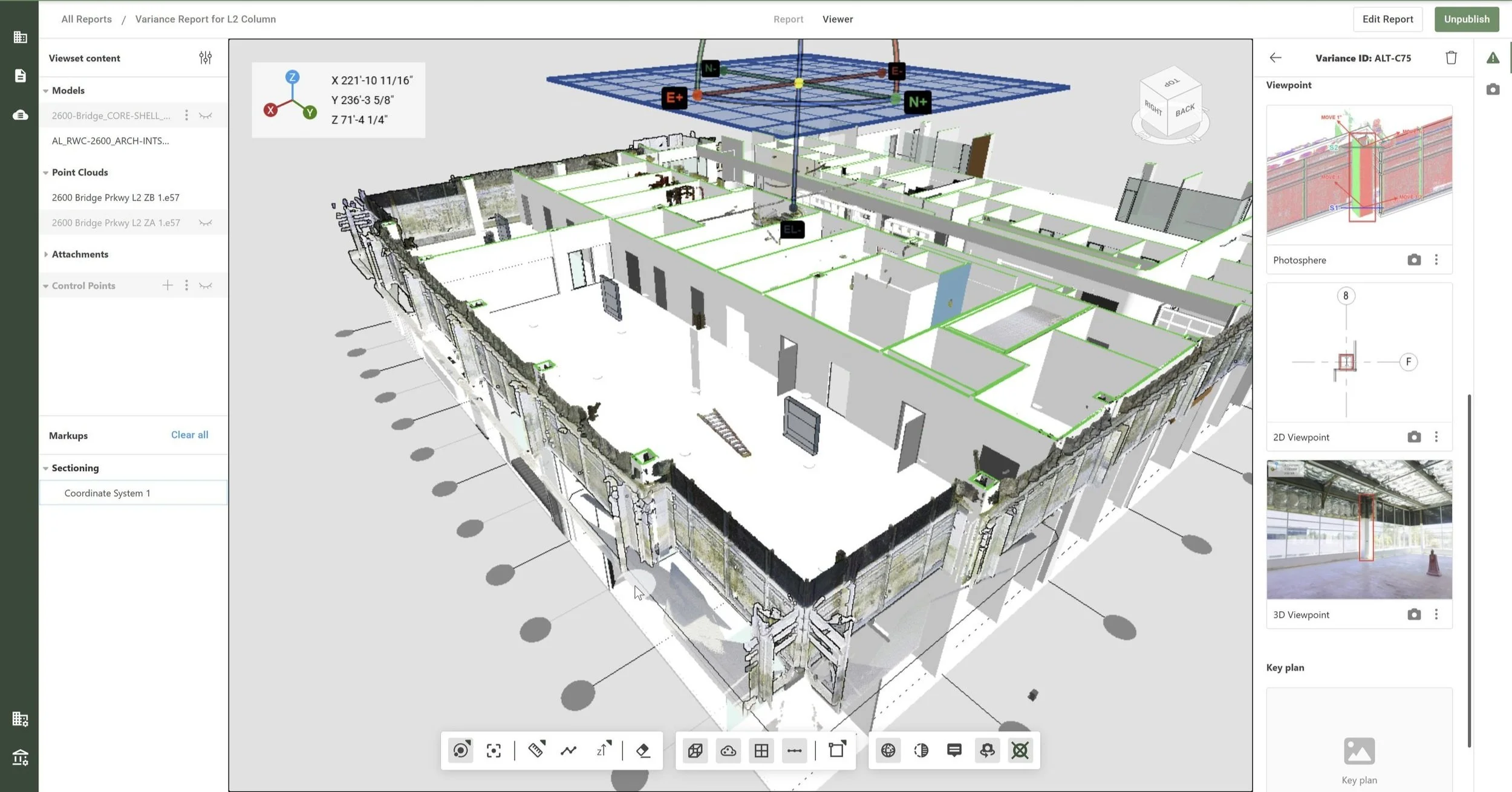Click the Unpublish button
Image resolution: width=1512 pixels, height=792 pixels.
point(1466,19)
